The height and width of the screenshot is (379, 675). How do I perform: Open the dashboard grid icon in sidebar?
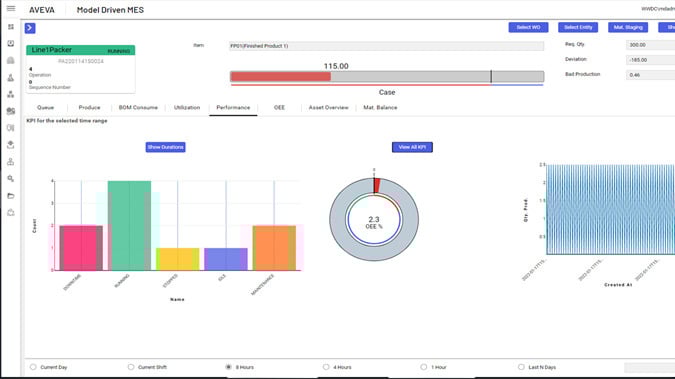[11, 27]
